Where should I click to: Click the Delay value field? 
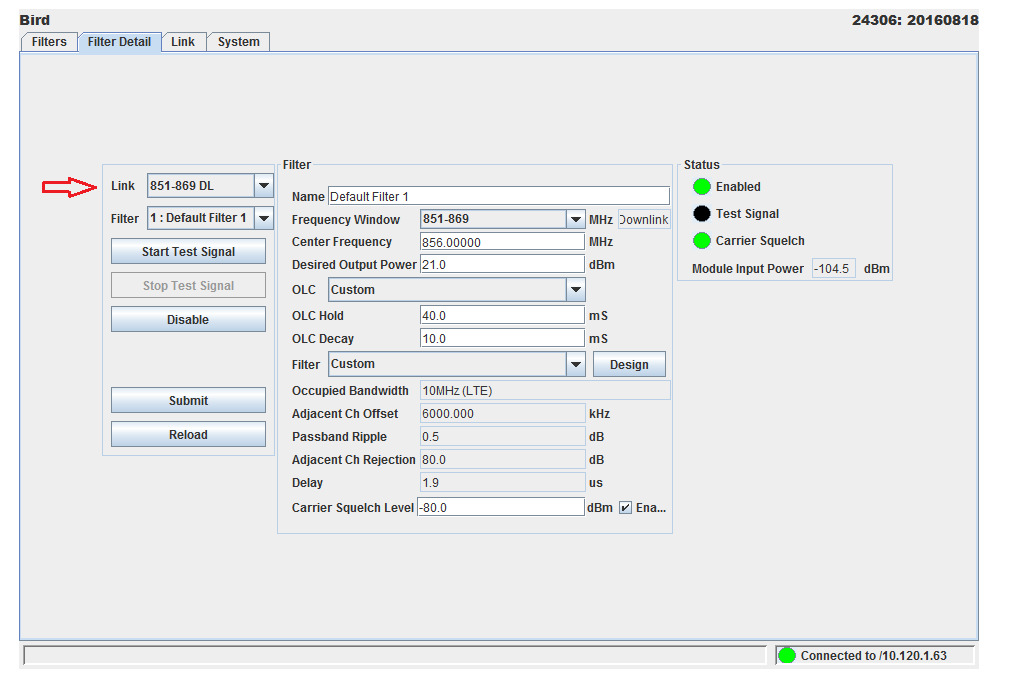coord(502,483)
